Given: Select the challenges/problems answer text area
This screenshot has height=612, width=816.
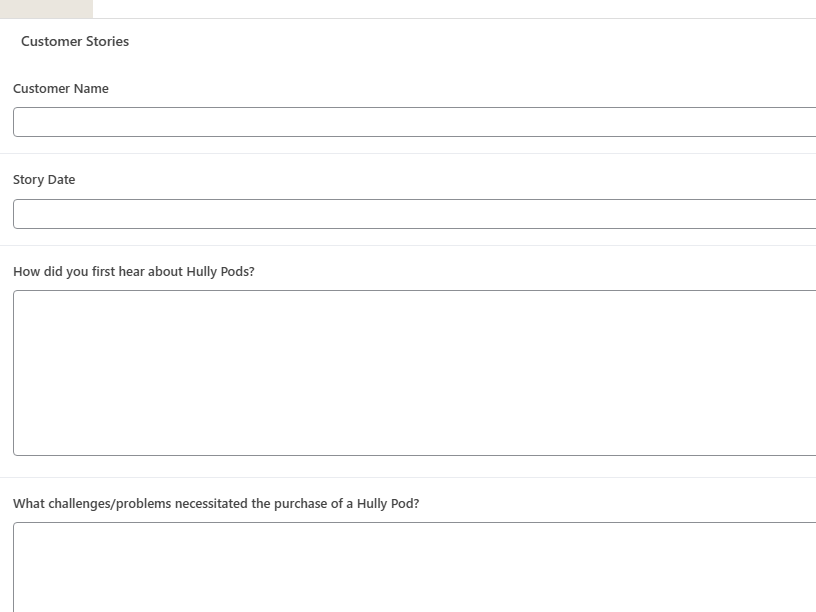Looking at the screenshot, I should (414, 567).
